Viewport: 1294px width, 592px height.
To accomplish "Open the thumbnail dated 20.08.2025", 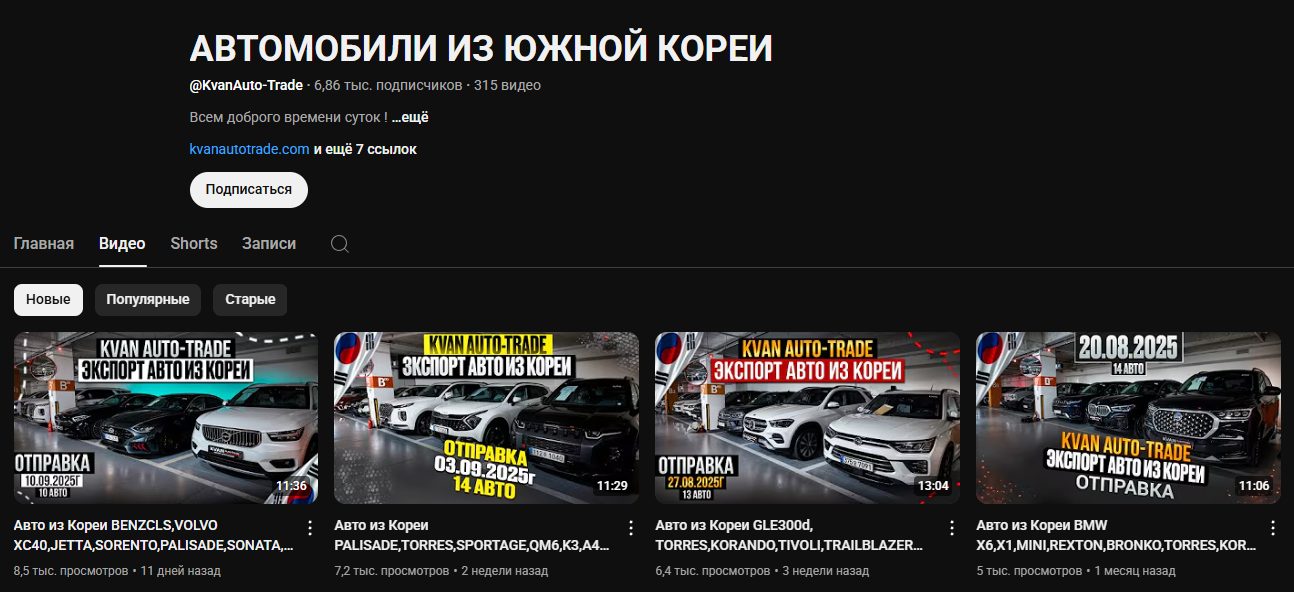I will (1128, 418).
